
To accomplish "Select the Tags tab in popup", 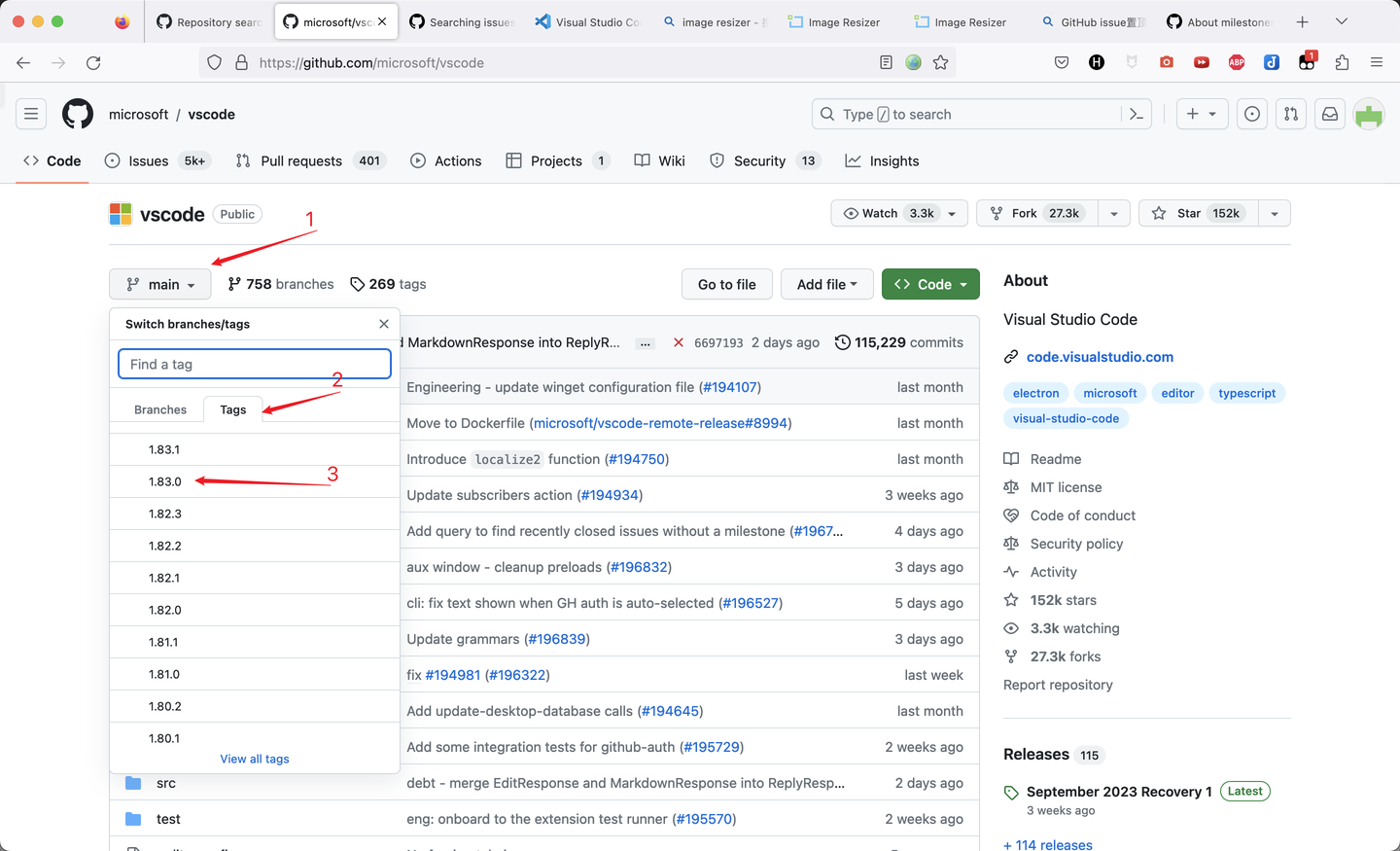I will tap(233, 409).
